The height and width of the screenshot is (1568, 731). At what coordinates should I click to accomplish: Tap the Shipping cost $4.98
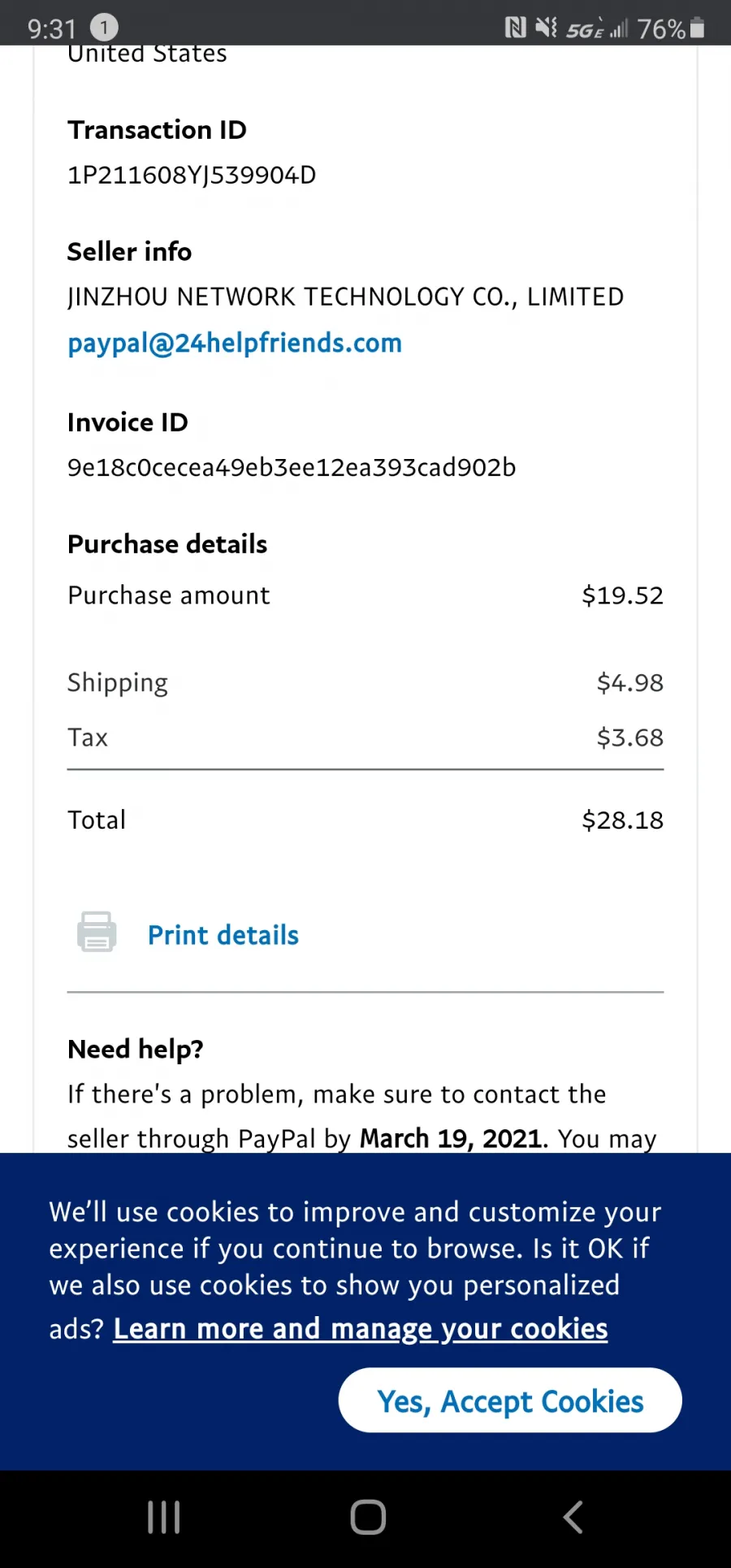[629, 682]
